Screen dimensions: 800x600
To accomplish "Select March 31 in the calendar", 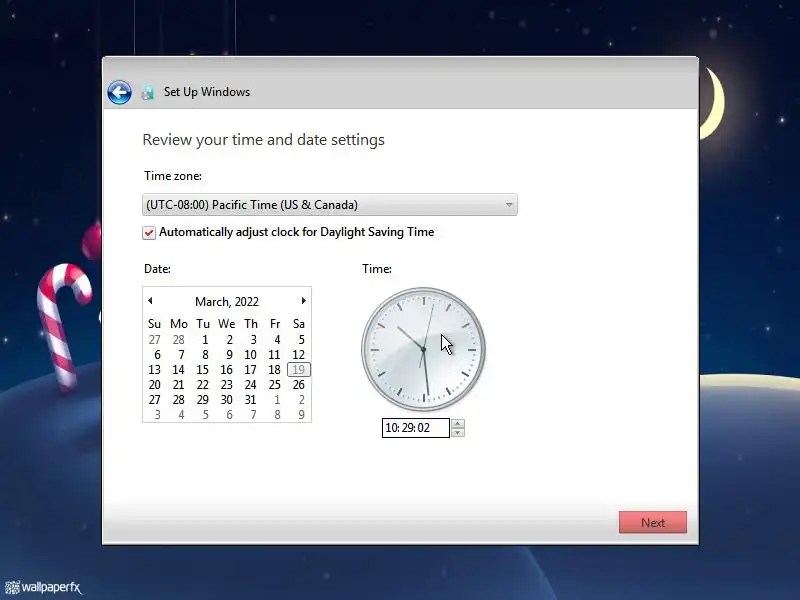I will pos(250,400).
